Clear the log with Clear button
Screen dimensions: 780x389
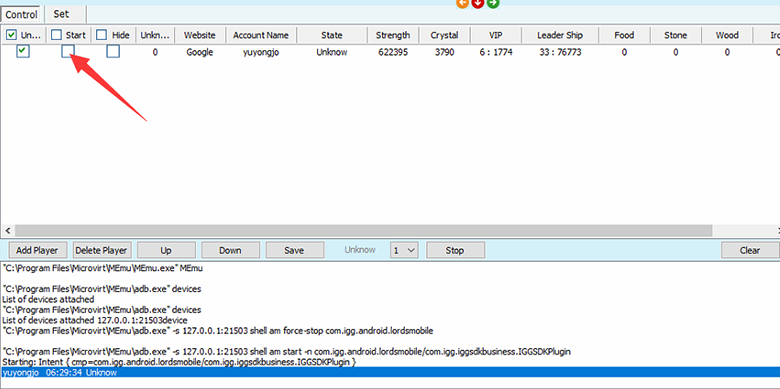point(750,250)
